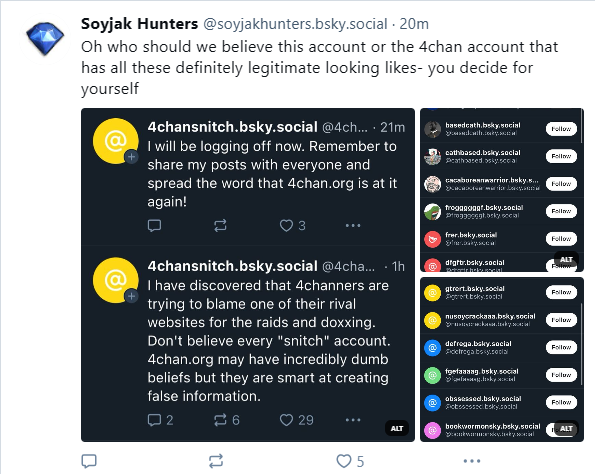Viewport: 595px width, 474px height.
Task: Show ALT text for bottom likes list image
Action: point(566,428)
